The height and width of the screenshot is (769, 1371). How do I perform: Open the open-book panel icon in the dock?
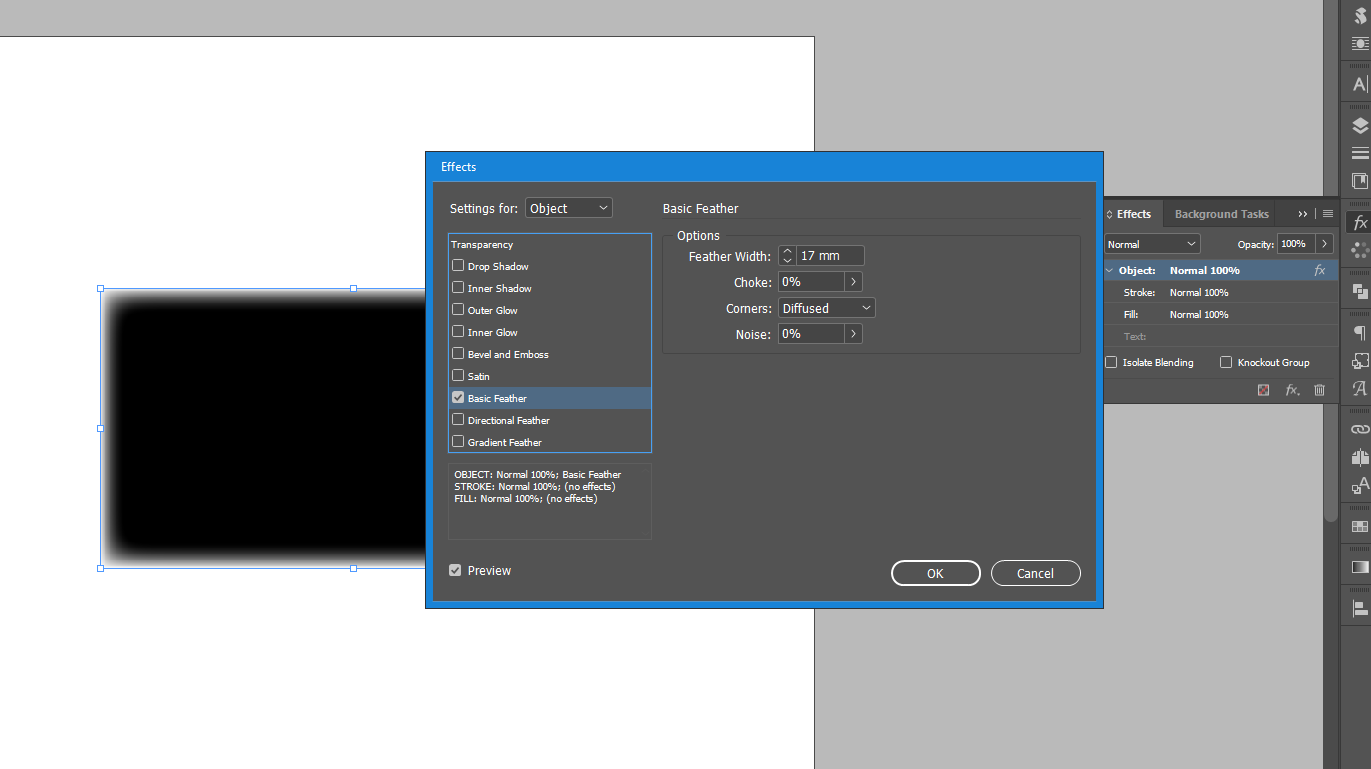coord(1360,458)
